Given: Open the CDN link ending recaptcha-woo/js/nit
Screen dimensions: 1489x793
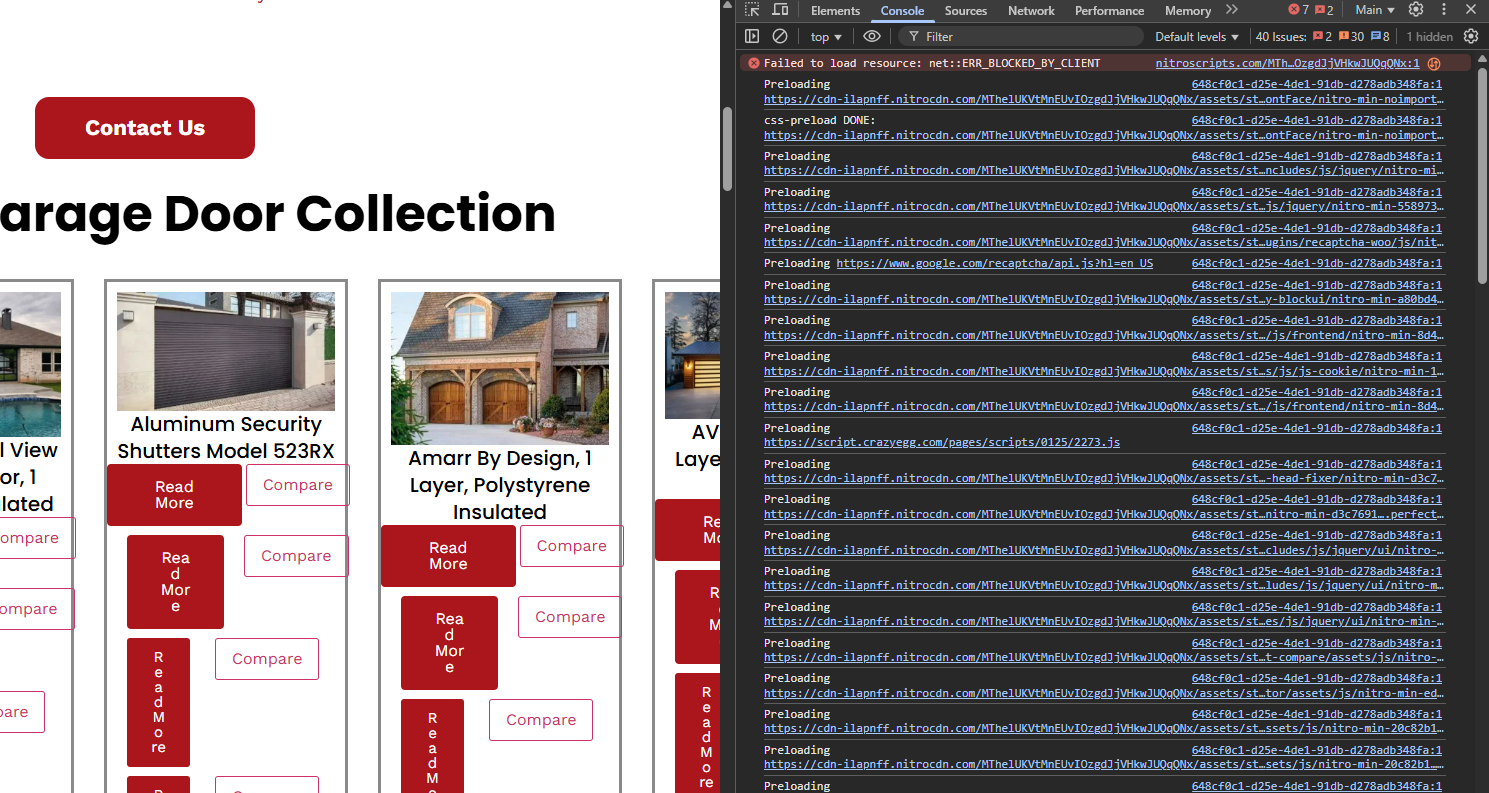Looking at the screenshot, I should (x=1104, y=242).
